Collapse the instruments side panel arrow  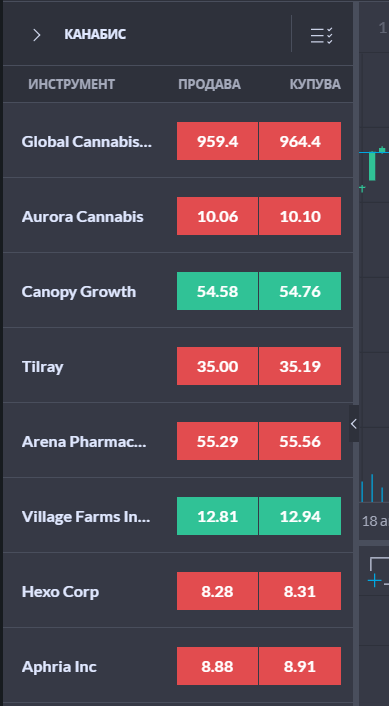354,424
